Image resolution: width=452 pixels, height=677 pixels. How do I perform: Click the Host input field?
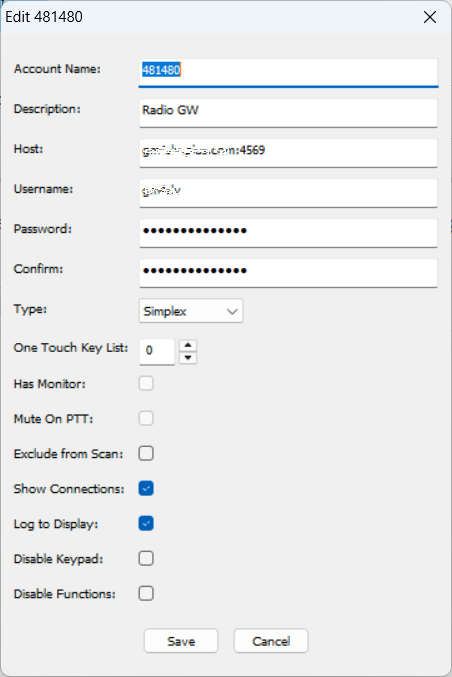coord(288,153)
